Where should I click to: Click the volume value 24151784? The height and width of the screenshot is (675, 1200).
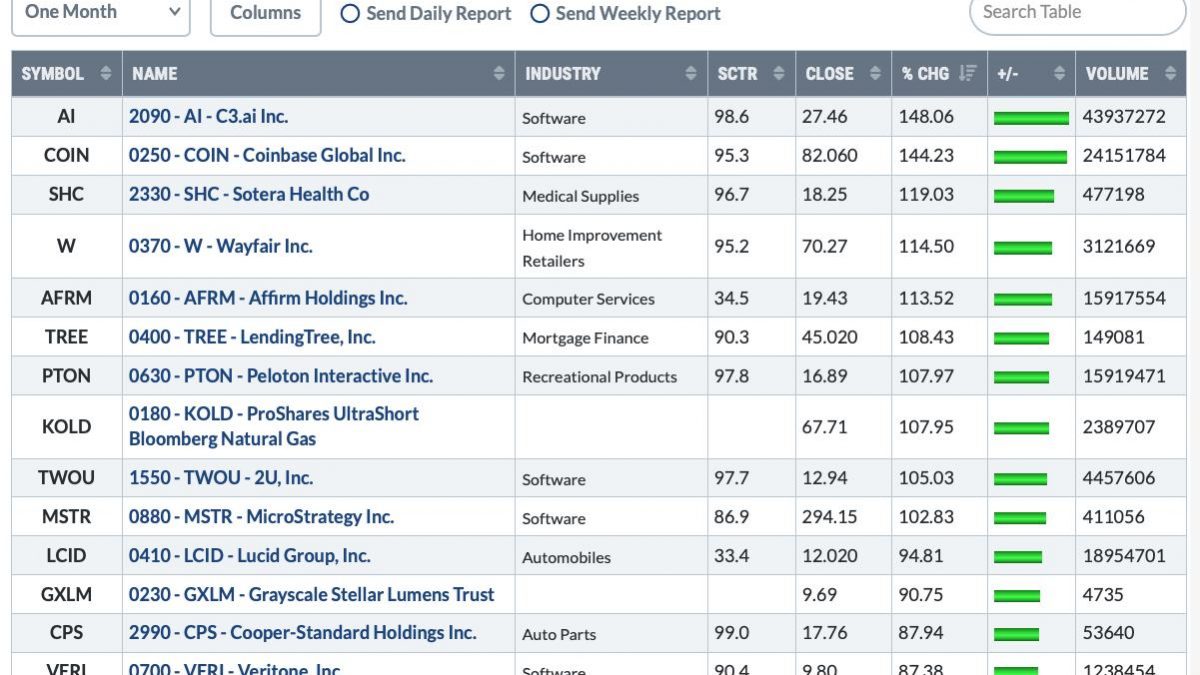click(1124, 155)
